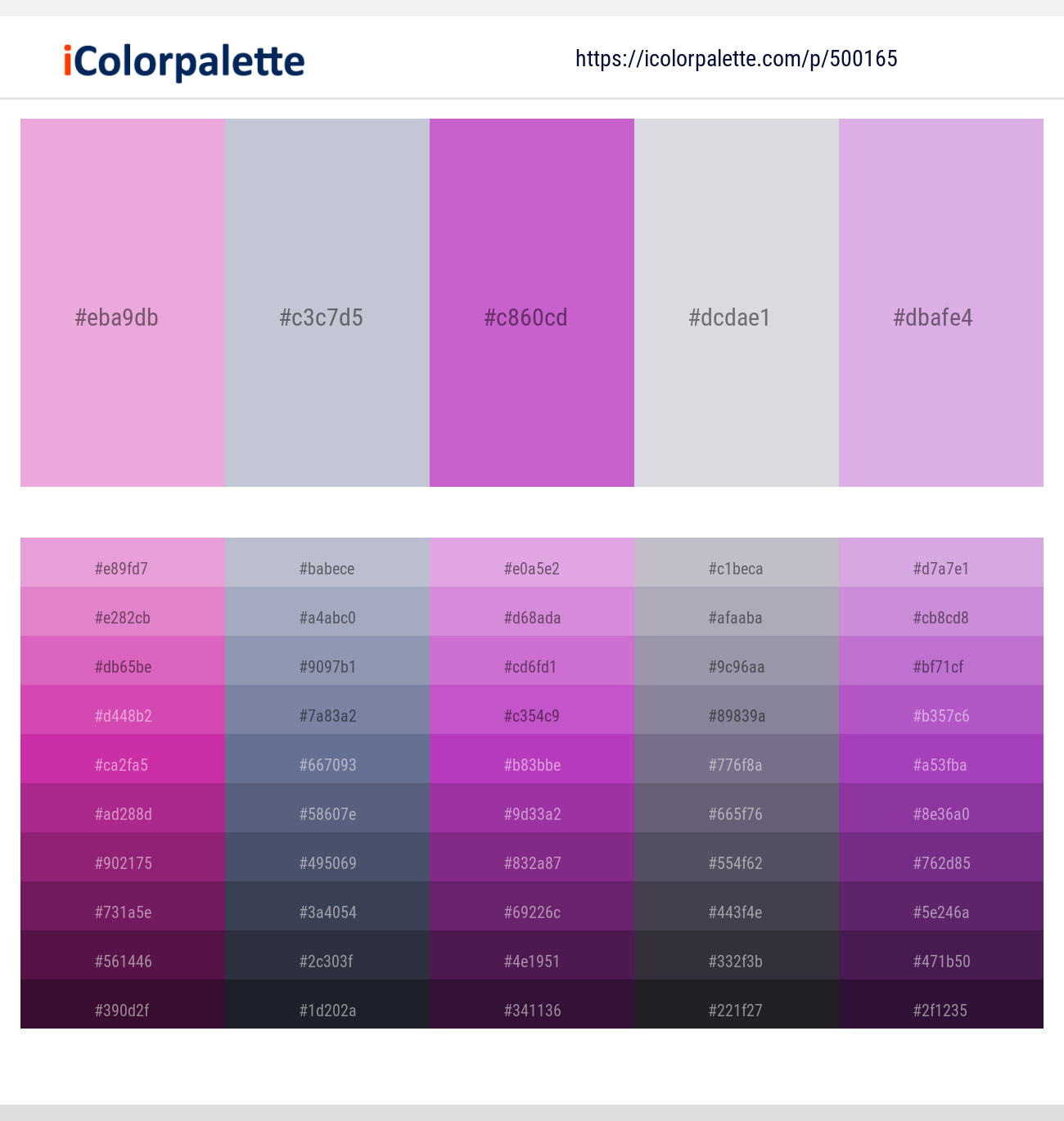Open the icolorpalette.com/p/500165 link

pos(737,59)
